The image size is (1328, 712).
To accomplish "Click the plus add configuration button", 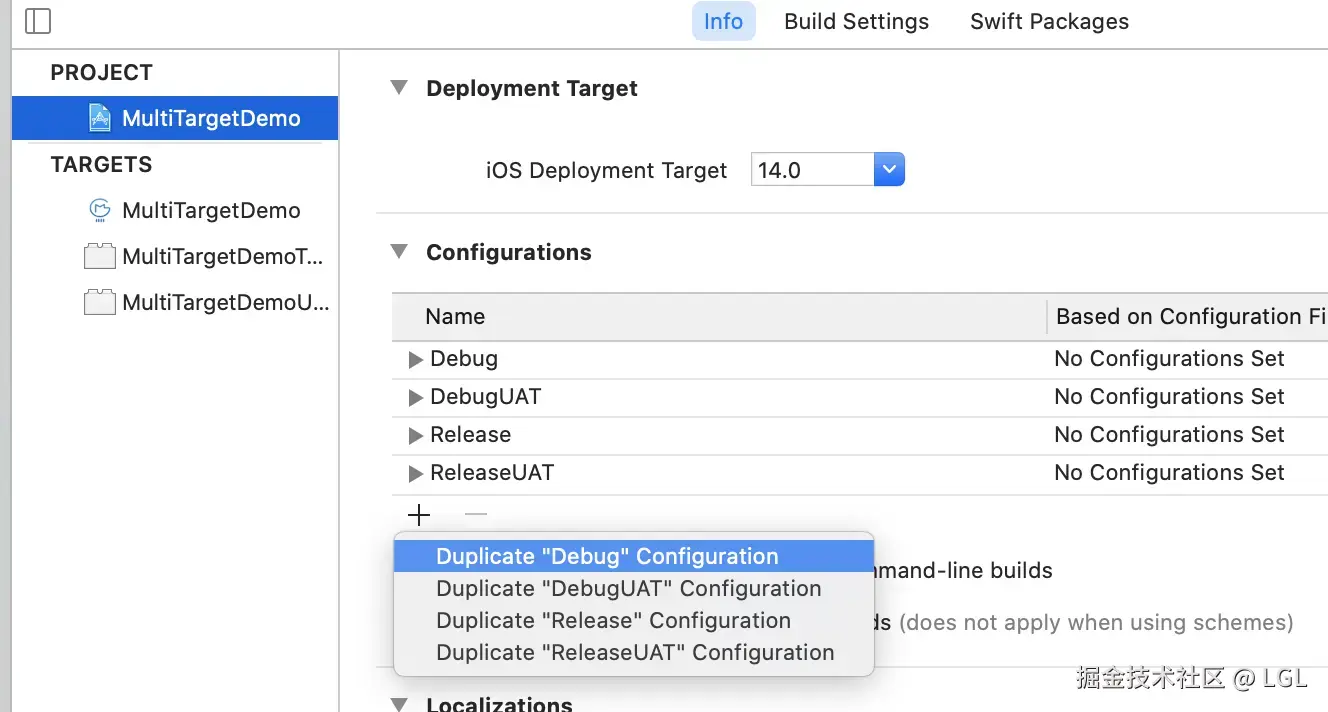I will [x=419, y=515].
